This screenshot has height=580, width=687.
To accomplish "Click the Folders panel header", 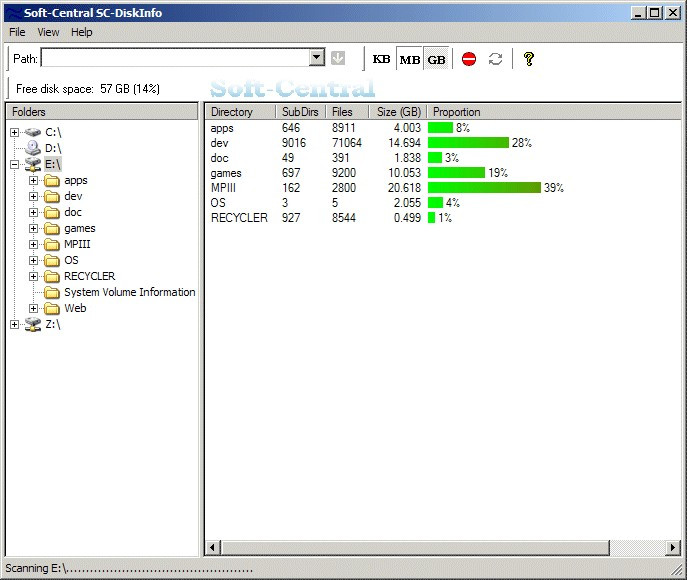I will click(x=102, y=112).
